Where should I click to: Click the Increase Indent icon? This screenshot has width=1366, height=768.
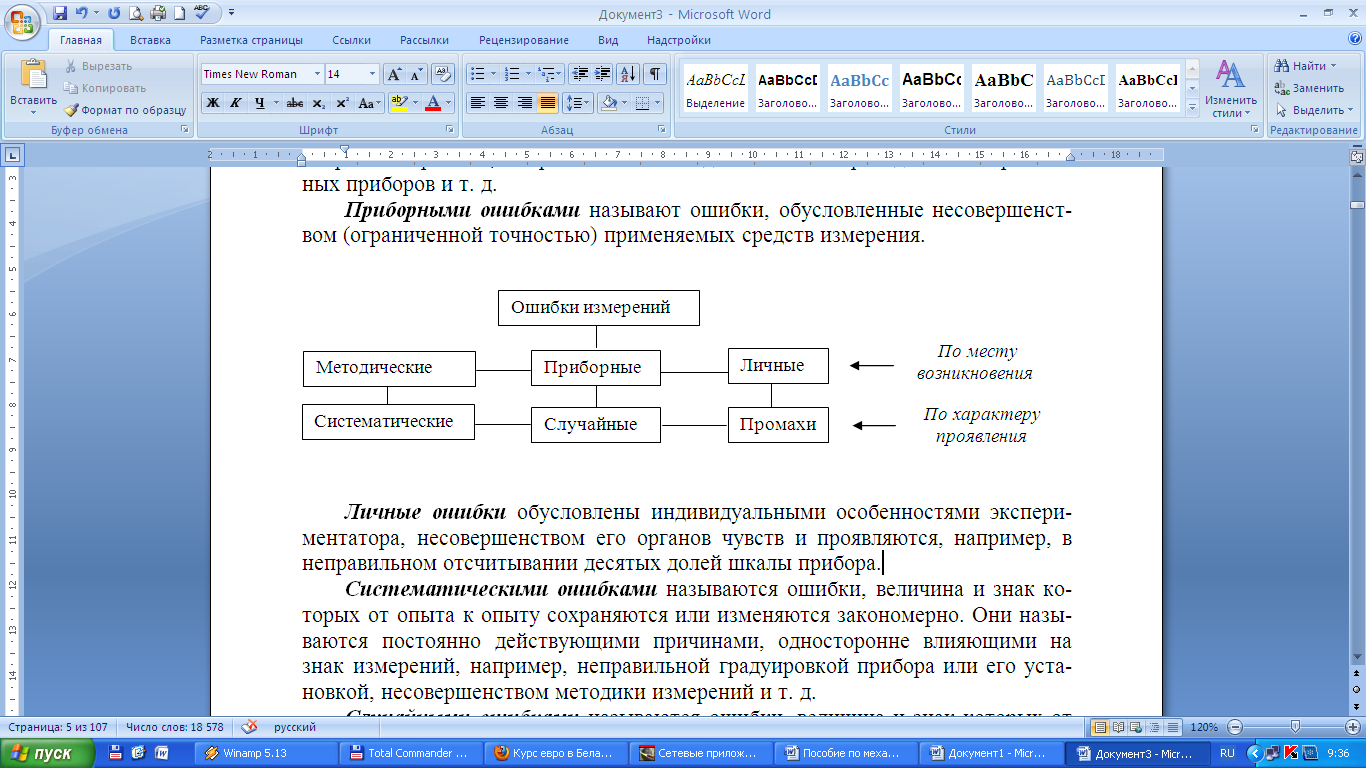pos(603,74)
